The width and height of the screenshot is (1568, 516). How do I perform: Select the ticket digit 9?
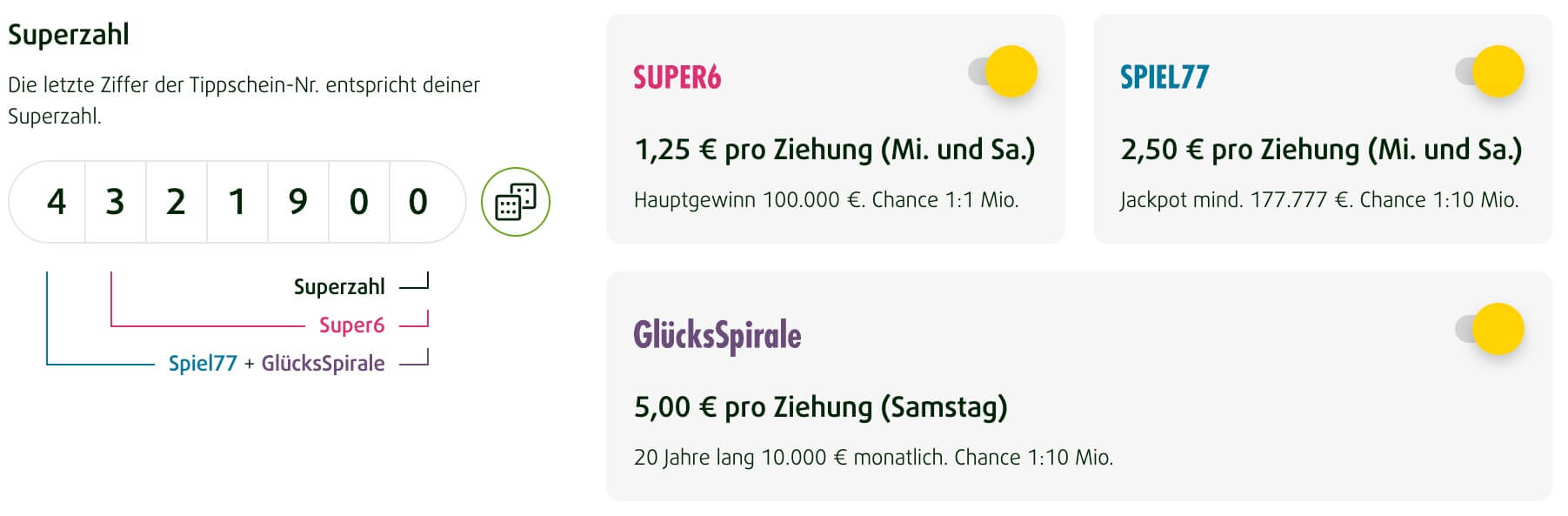coord(297,202)
